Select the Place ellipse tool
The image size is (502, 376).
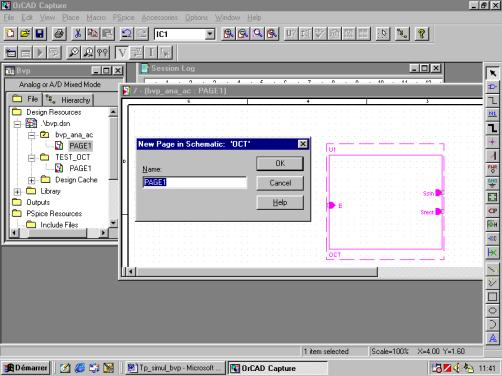point(492,311)
